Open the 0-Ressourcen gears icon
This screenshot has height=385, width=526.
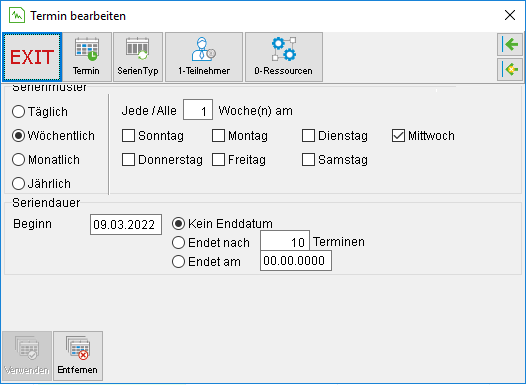click(284, 57)
